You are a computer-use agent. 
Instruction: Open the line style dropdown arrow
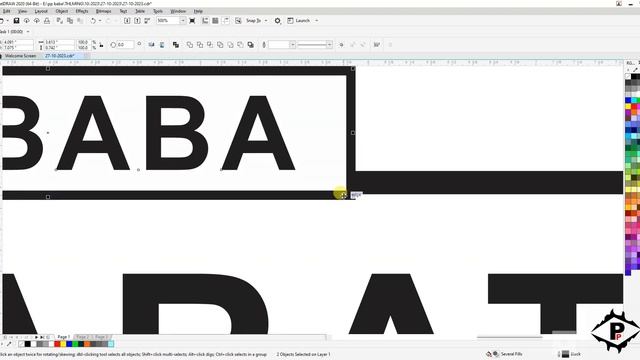click(x=329, y=44)
